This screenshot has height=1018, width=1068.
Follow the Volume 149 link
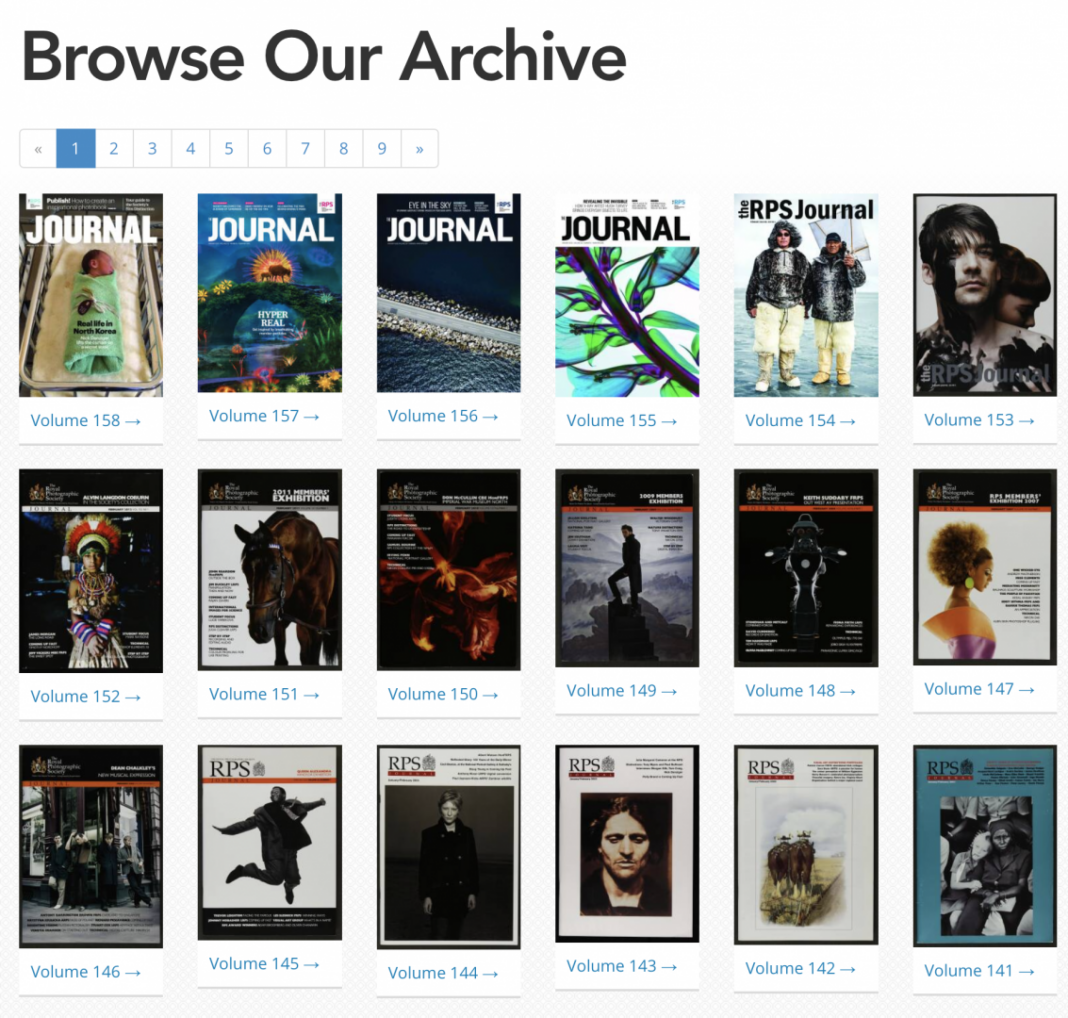click(x=621, y=690)
